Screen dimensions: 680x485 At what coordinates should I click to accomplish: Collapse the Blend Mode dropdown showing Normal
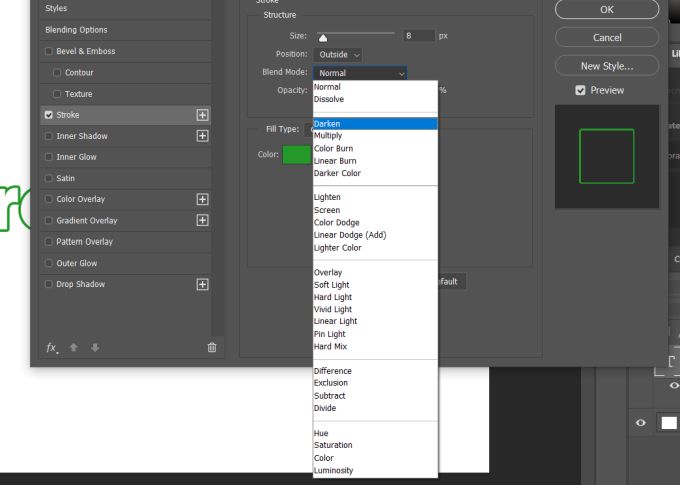tap(360, 73)
